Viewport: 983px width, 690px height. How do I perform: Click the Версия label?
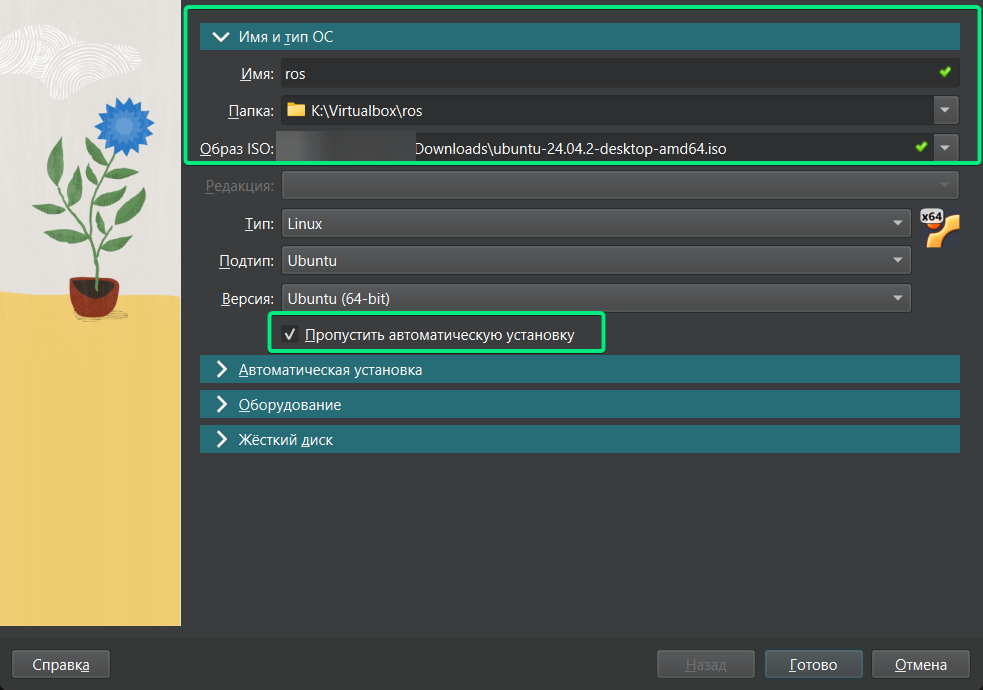(x=248, y=299)
